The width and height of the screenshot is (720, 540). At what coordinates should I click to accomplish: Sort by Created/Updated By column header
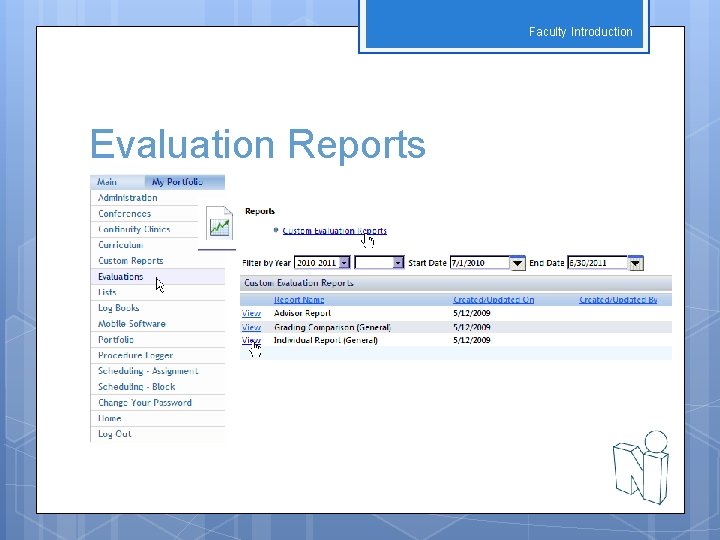618,300
